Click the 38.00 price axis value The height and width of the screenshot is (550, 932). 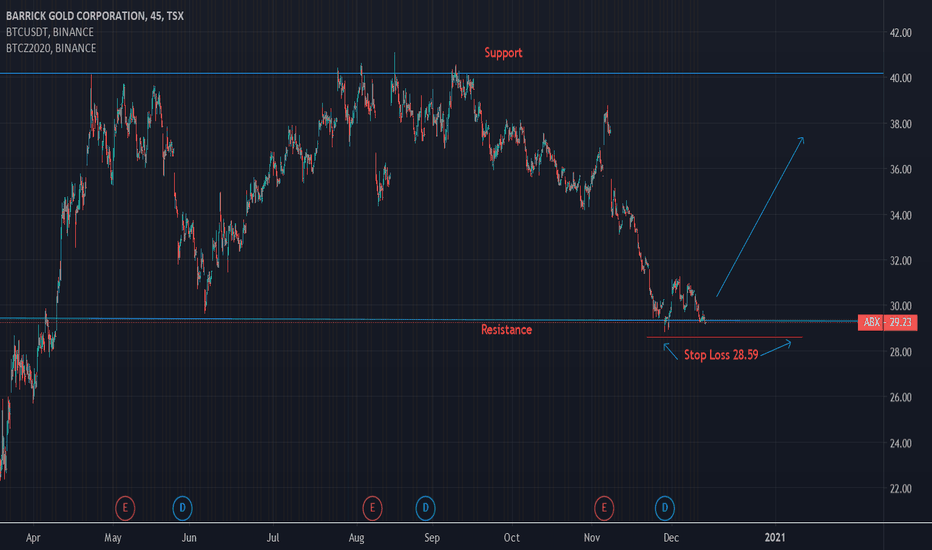900,124
